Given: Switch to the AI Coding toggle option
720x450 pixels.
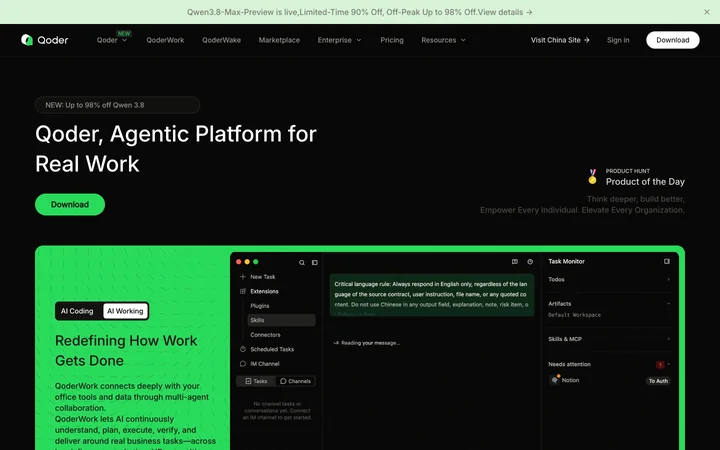Looking at the screenshot, I should (77, 311).
